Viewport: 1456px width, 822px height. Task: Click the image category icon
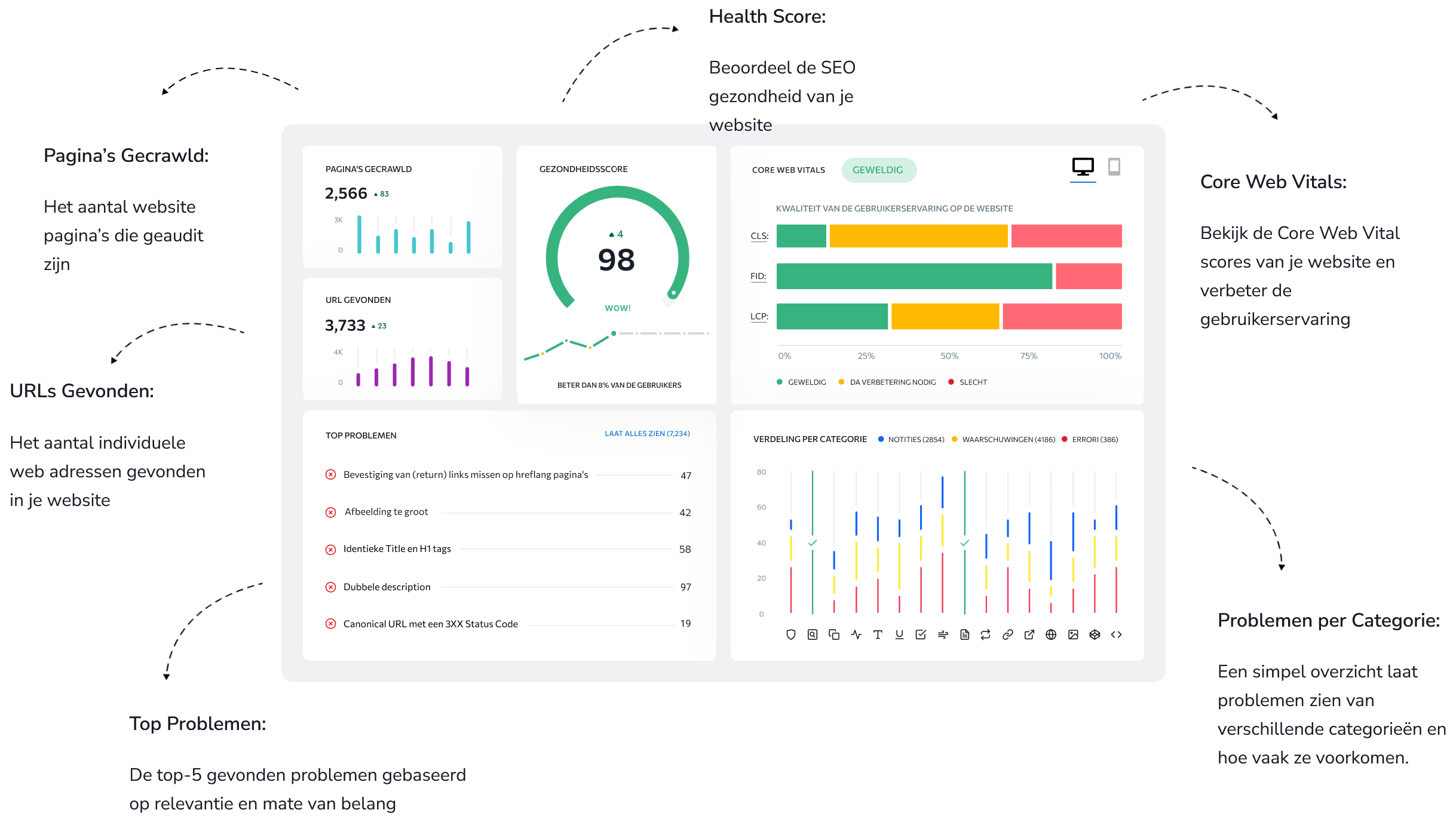coord(1073,634)
